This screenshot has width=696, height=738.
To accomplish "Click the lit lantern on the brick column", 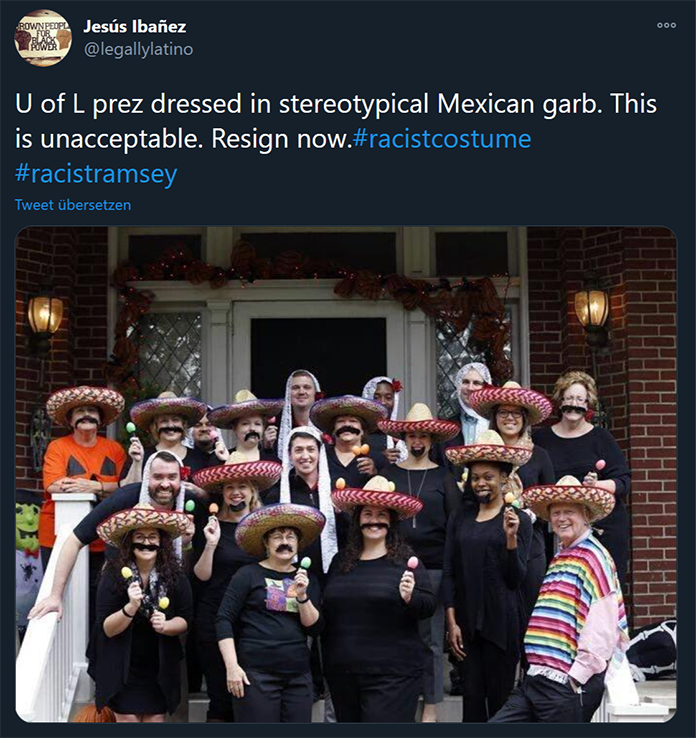I will [x=591, y=309].
